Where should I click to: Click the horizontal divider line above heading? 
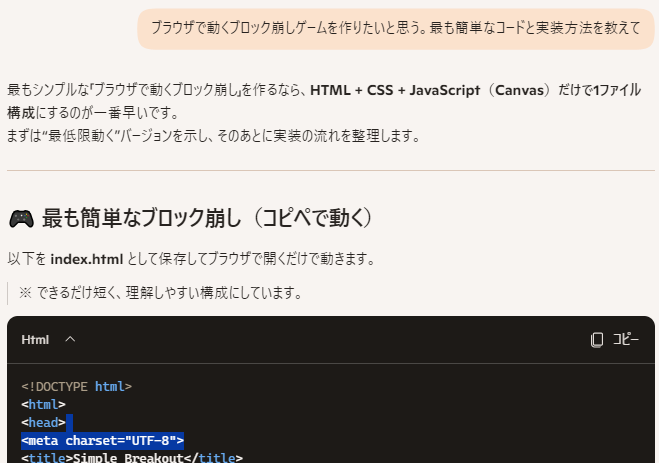(x=330, y=171)
